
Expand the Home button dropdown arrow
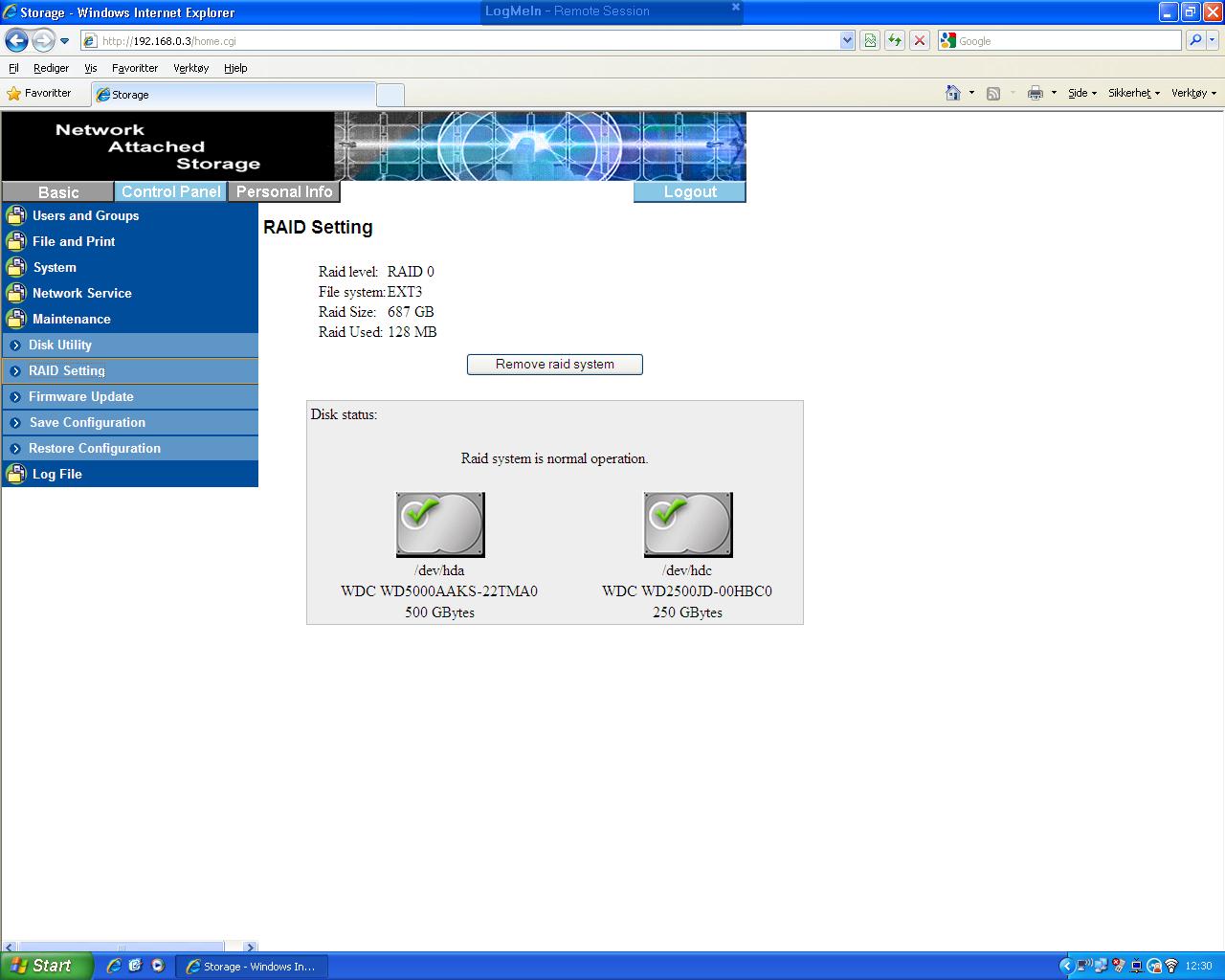(971, 93)
